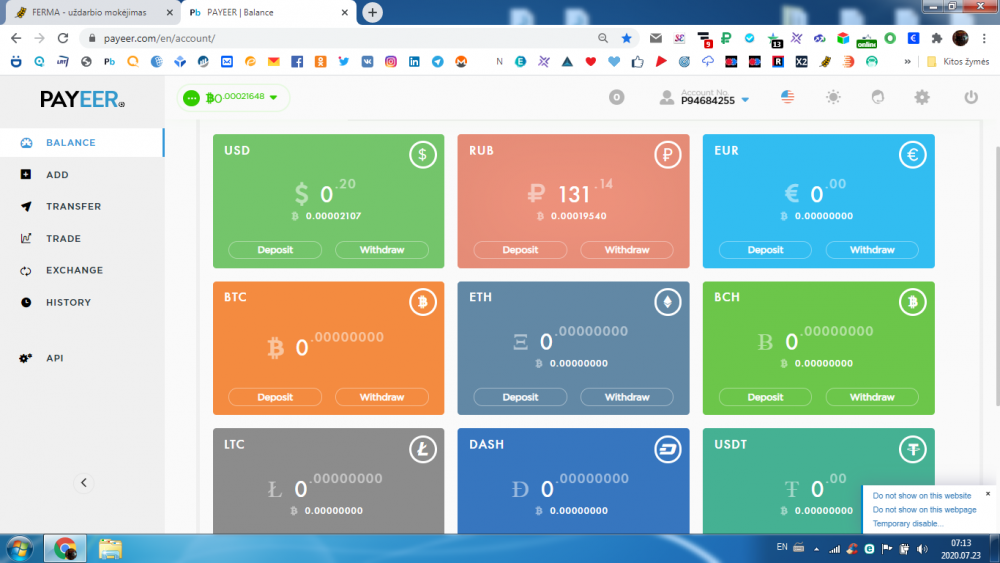Screen dimensions: 1000x563
Task: Open the browser extensions puzzle icon
Action: coord(936,38)
